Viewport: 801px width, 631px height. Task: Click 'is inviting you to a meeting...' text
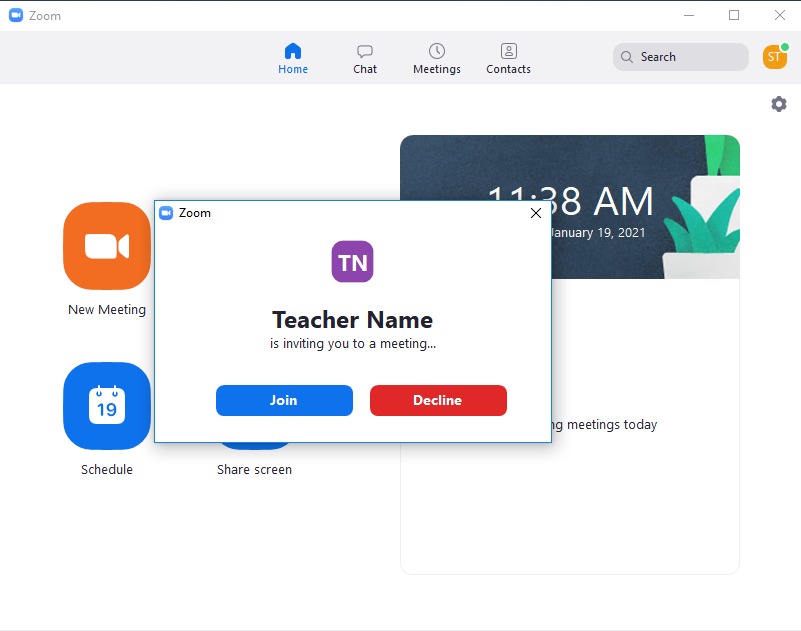(x=353, y=344)
